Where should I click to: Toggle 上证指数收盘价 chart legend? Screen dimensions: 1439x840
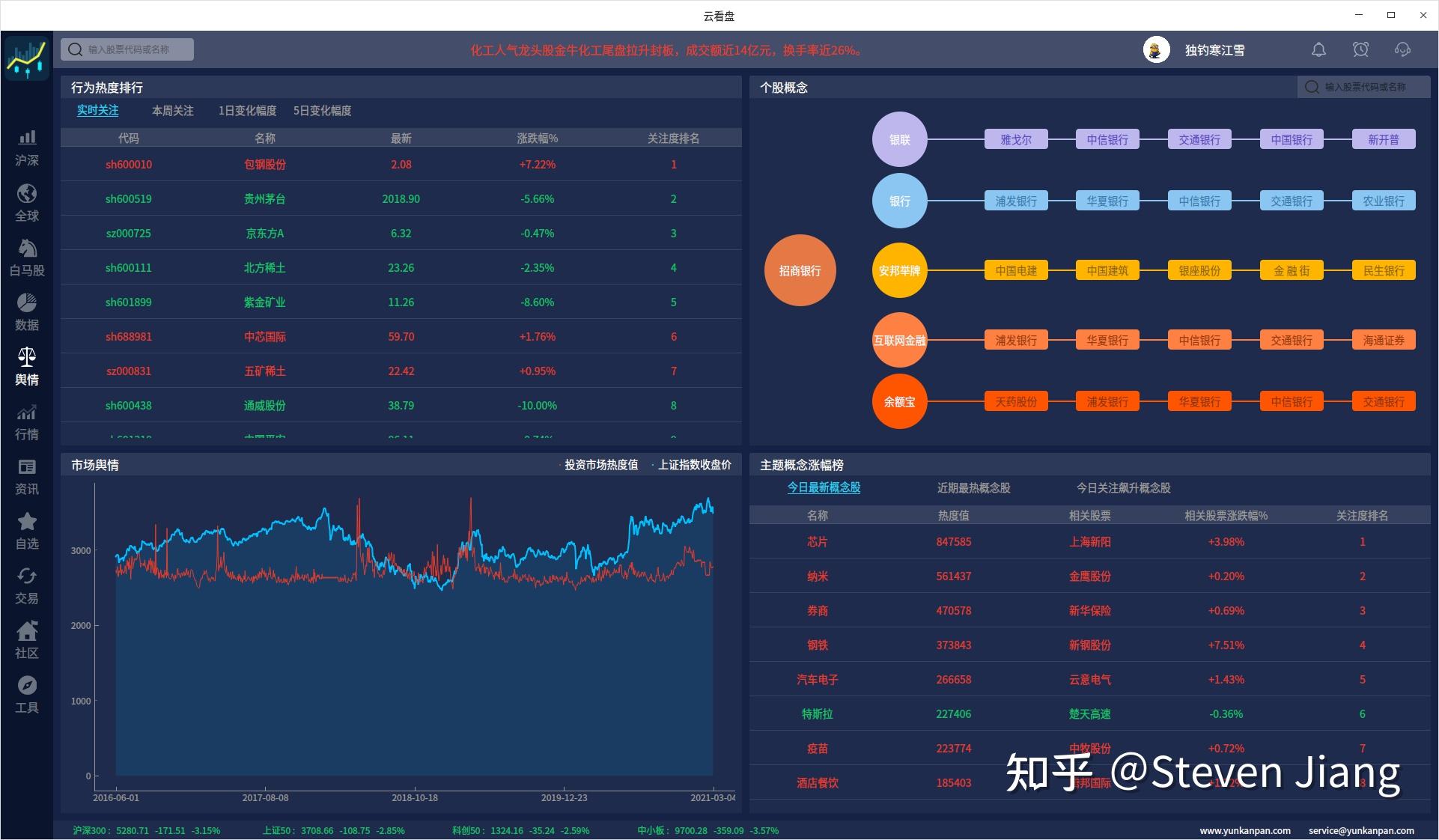pyautogui.click(x=693, y=465)
